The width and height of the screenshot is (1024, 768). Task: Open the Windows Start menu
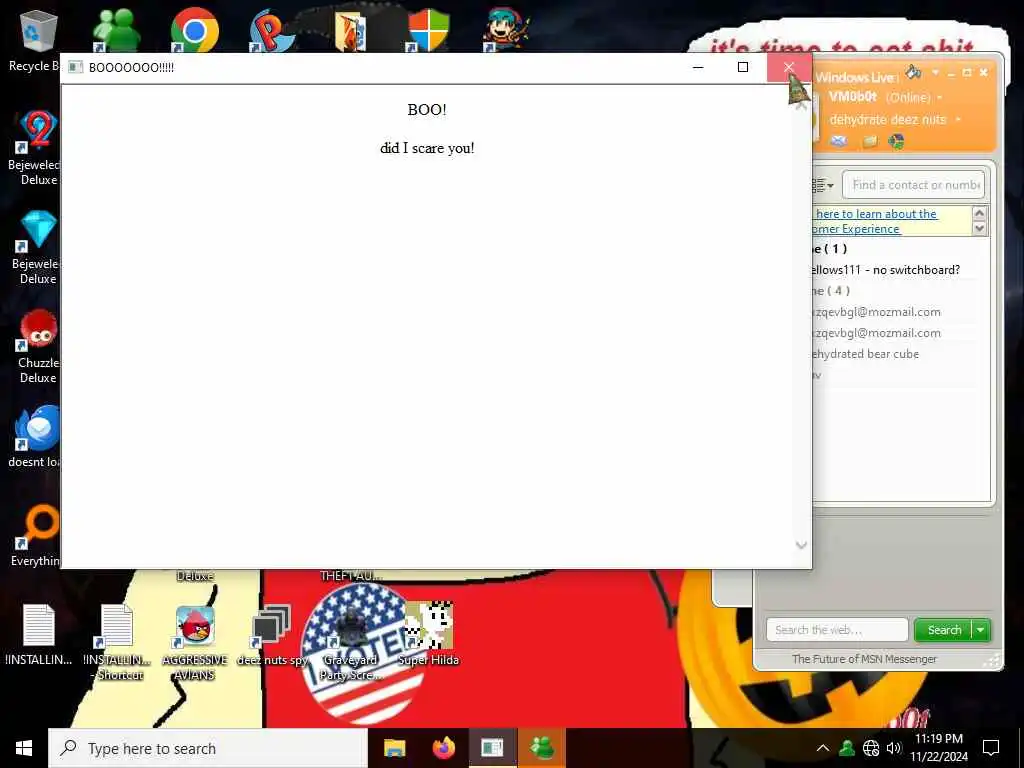[x=24, y=748]
